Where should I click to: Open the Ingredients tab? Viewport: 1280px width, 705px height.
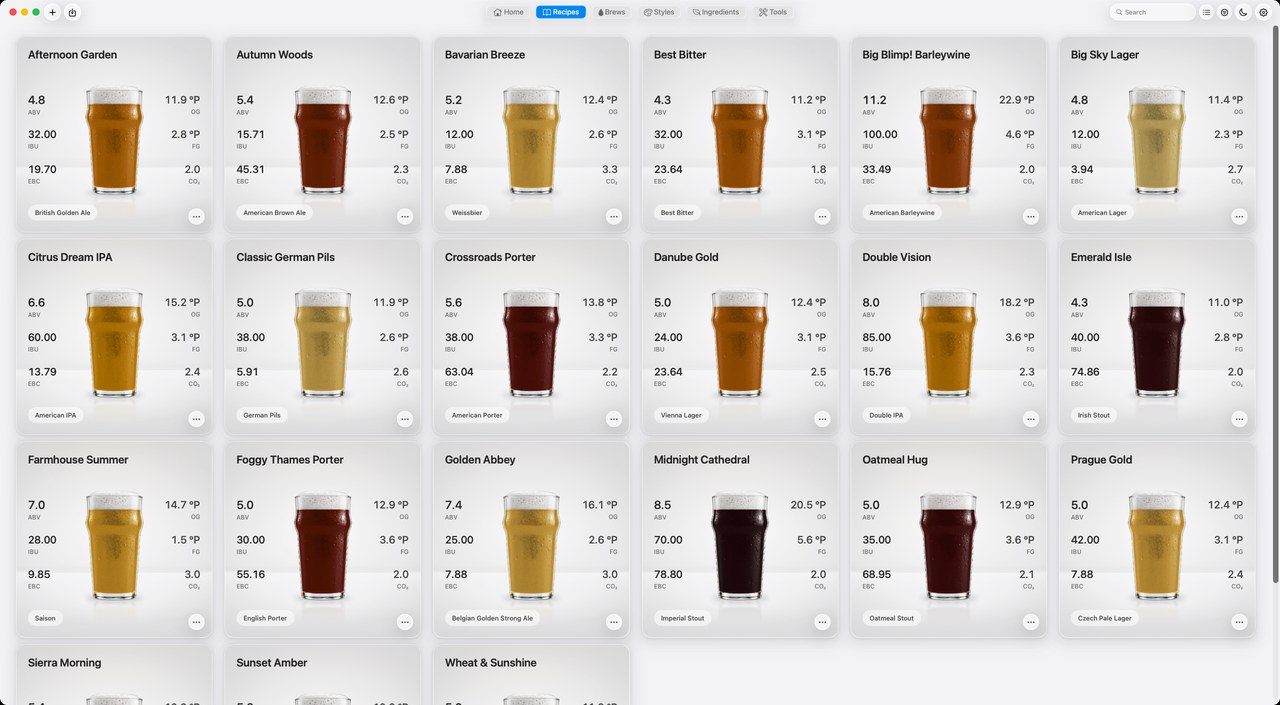(716, 12)
